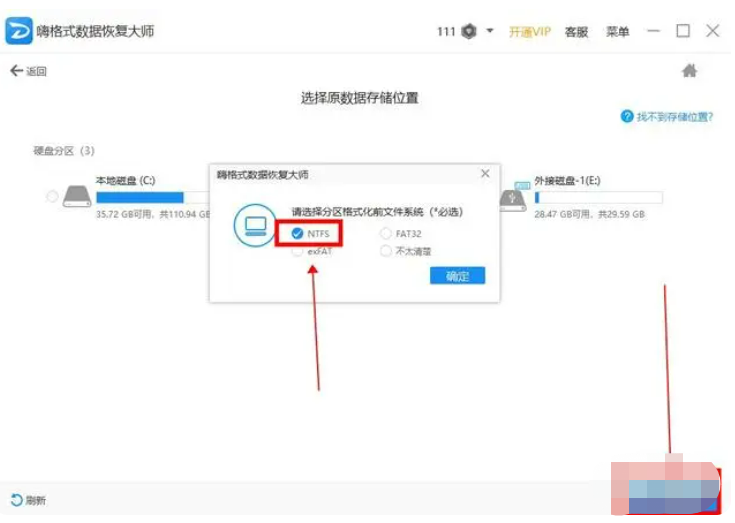Click the home icon at top right

pyautogui.click(x=689, y=71)
